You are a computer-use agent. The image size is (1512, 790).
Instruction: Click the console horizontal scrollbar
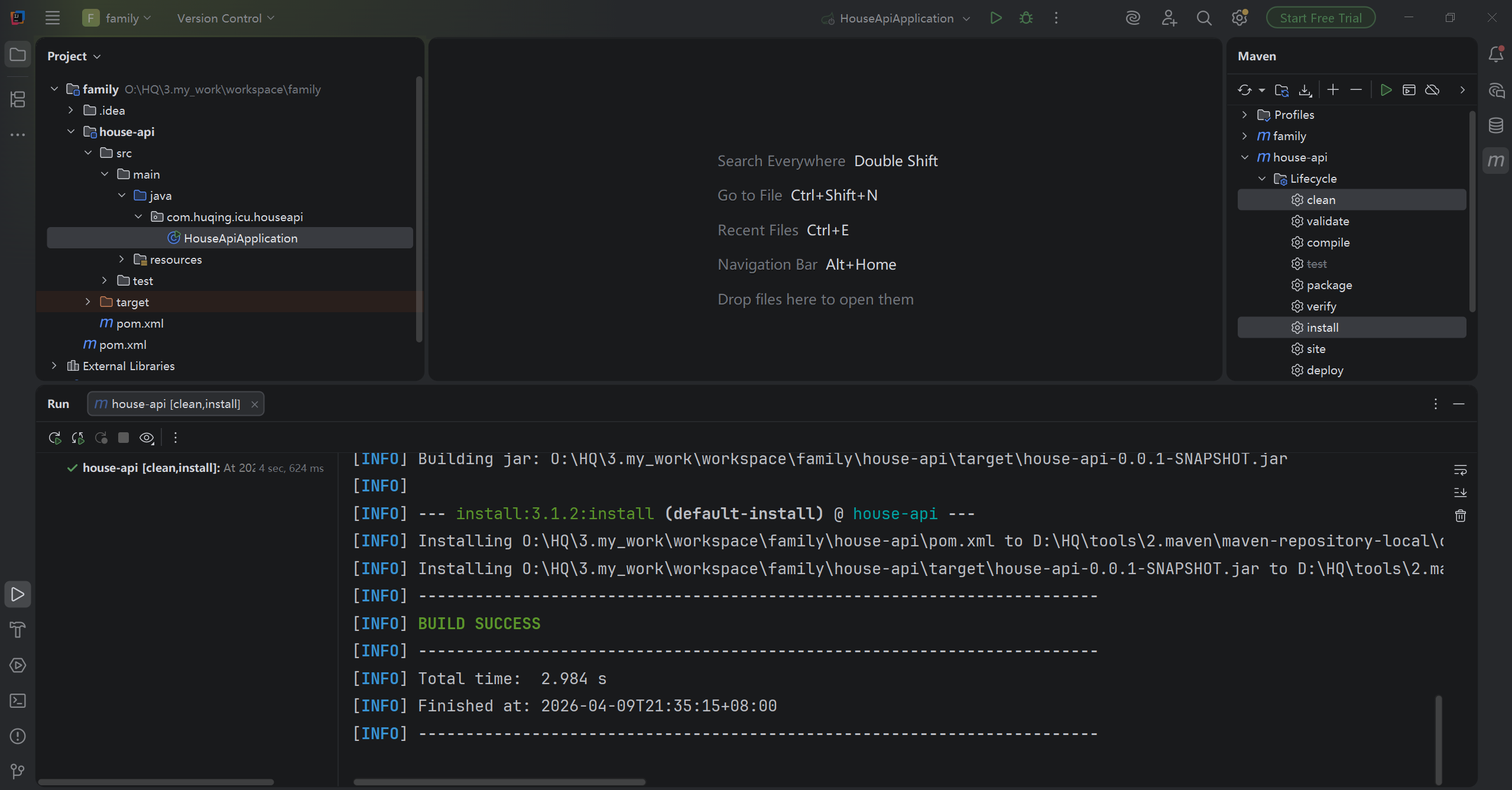pos(499,782)
